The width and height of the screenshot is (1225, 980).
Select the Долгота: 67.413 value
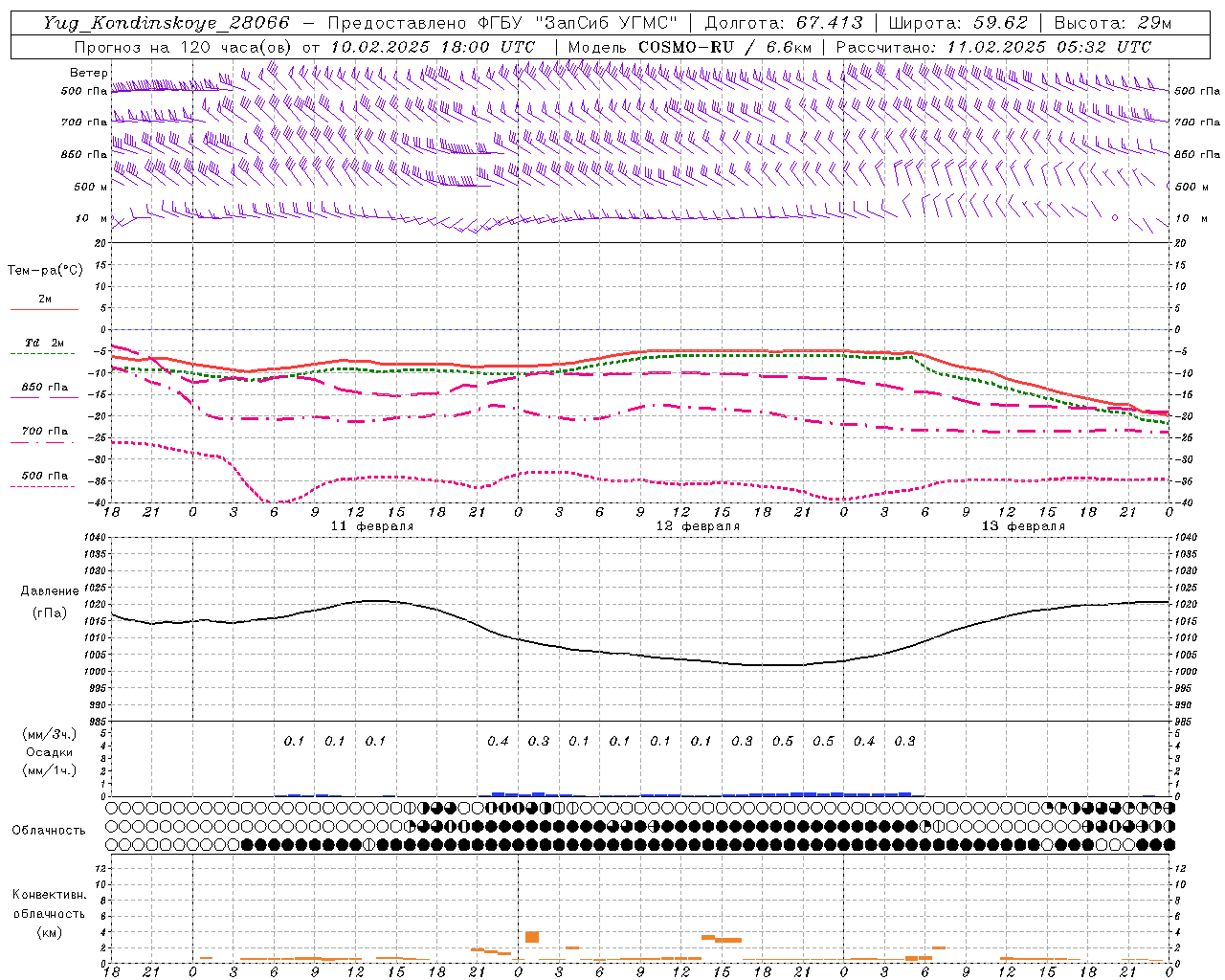(x=784, y=23)
